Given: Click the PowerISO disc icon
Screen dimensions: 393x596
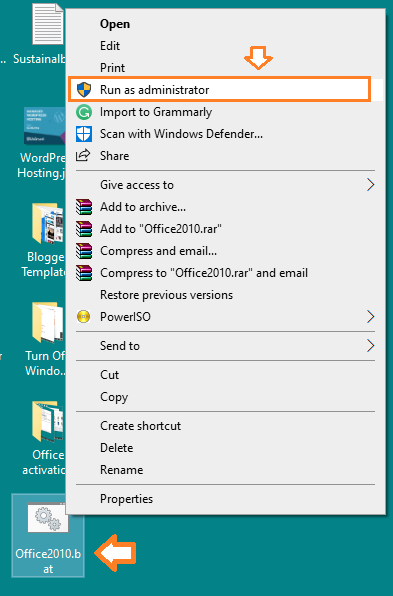Looking at the screenshot, I should coord(84,317).
